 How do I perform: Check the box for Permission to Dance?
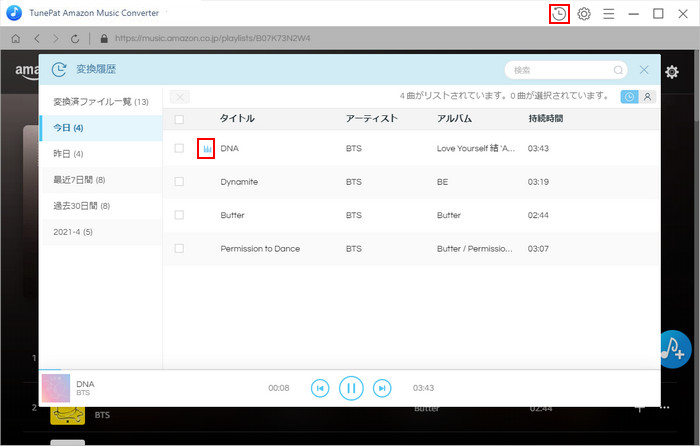[x=179, y=249]
